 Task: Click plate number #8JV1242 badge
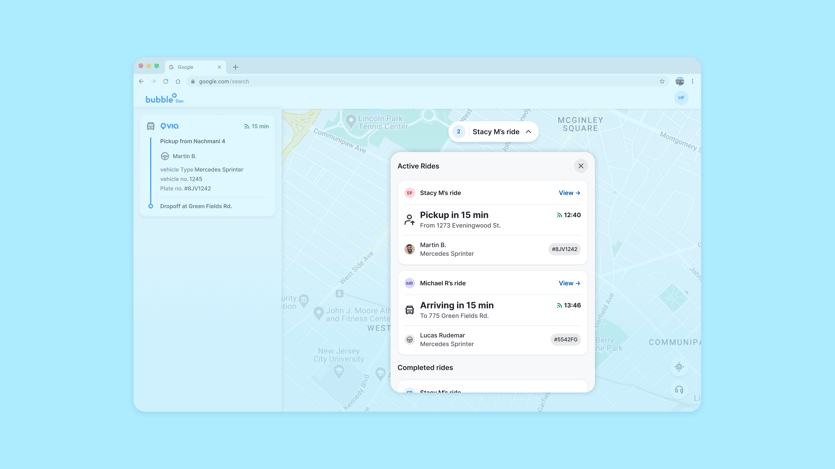point(564,249)
